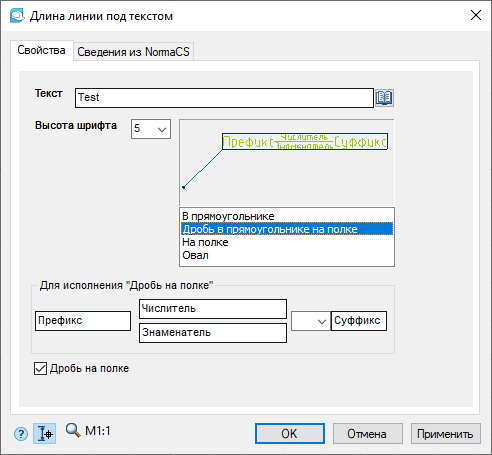This screenshot has width=492, height=455.
Task: Click the "Числитель" input field
Action: pos(213,309)
